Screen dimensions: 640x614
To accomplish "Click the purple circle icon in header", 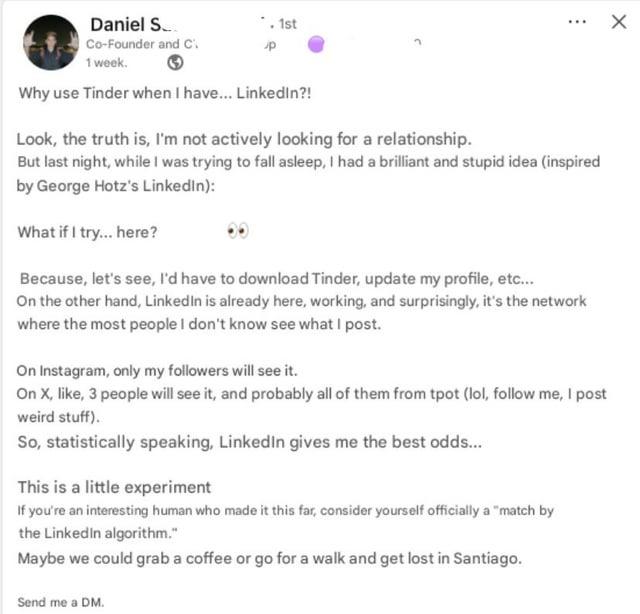I will (x=317, y=44).
